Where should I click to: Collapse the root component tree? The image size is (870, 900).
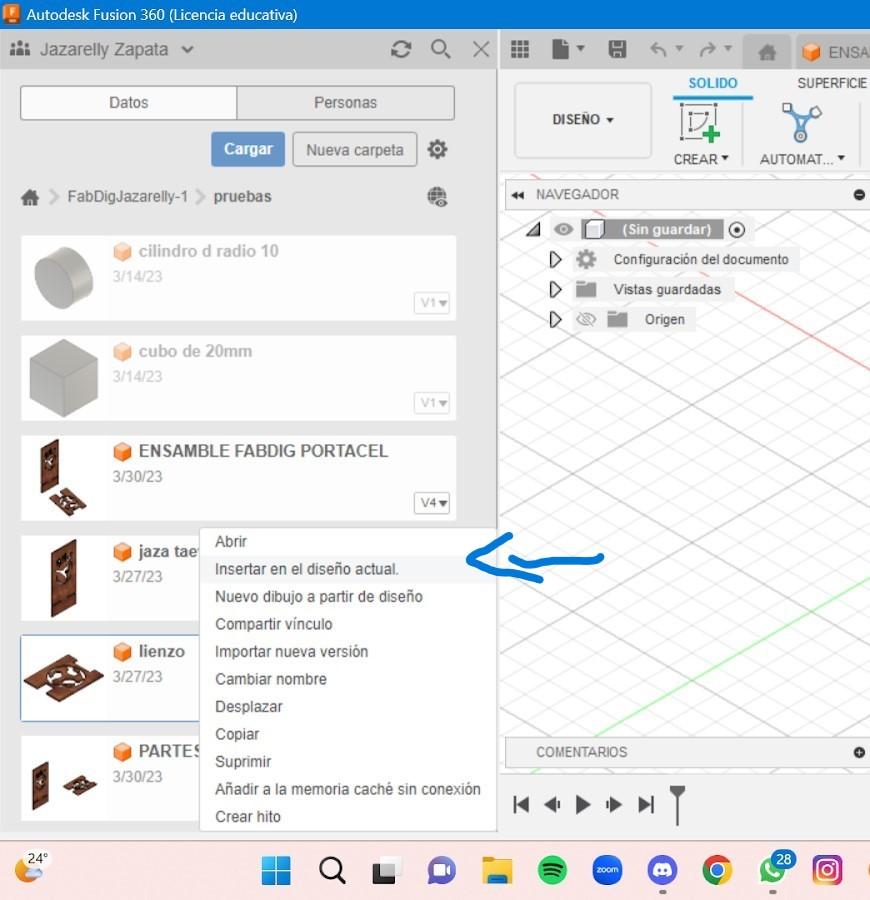point(534,230)
